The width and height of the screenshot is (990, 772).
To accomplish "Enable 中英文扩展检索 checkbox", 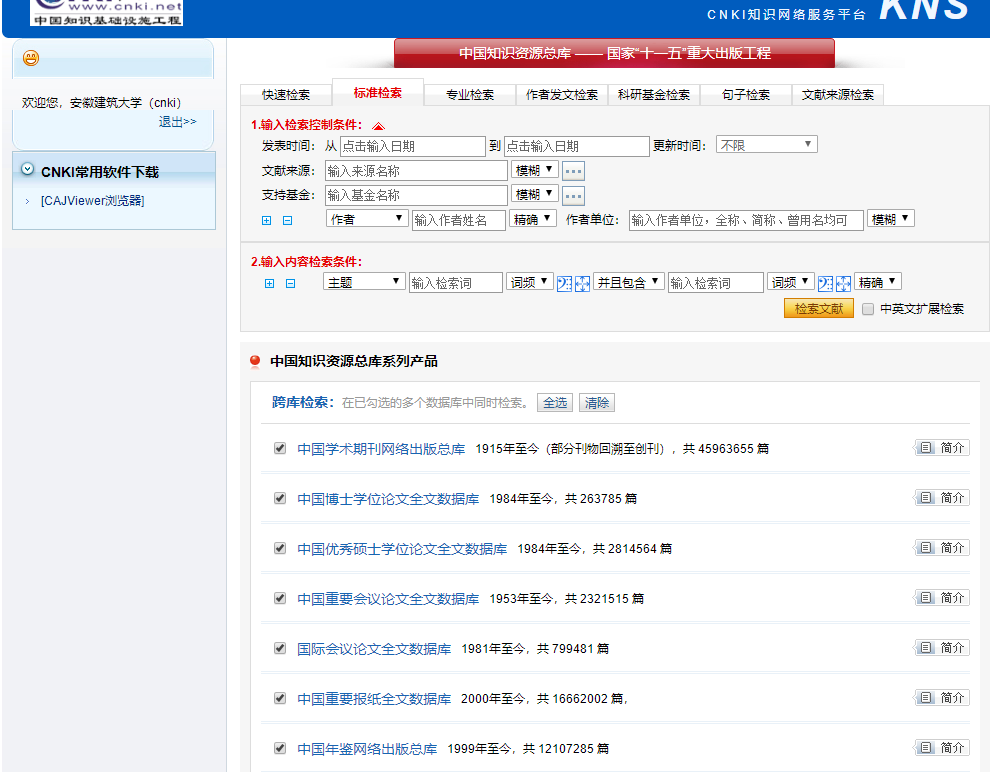I will pyautogui.click(x=868, y=309).
